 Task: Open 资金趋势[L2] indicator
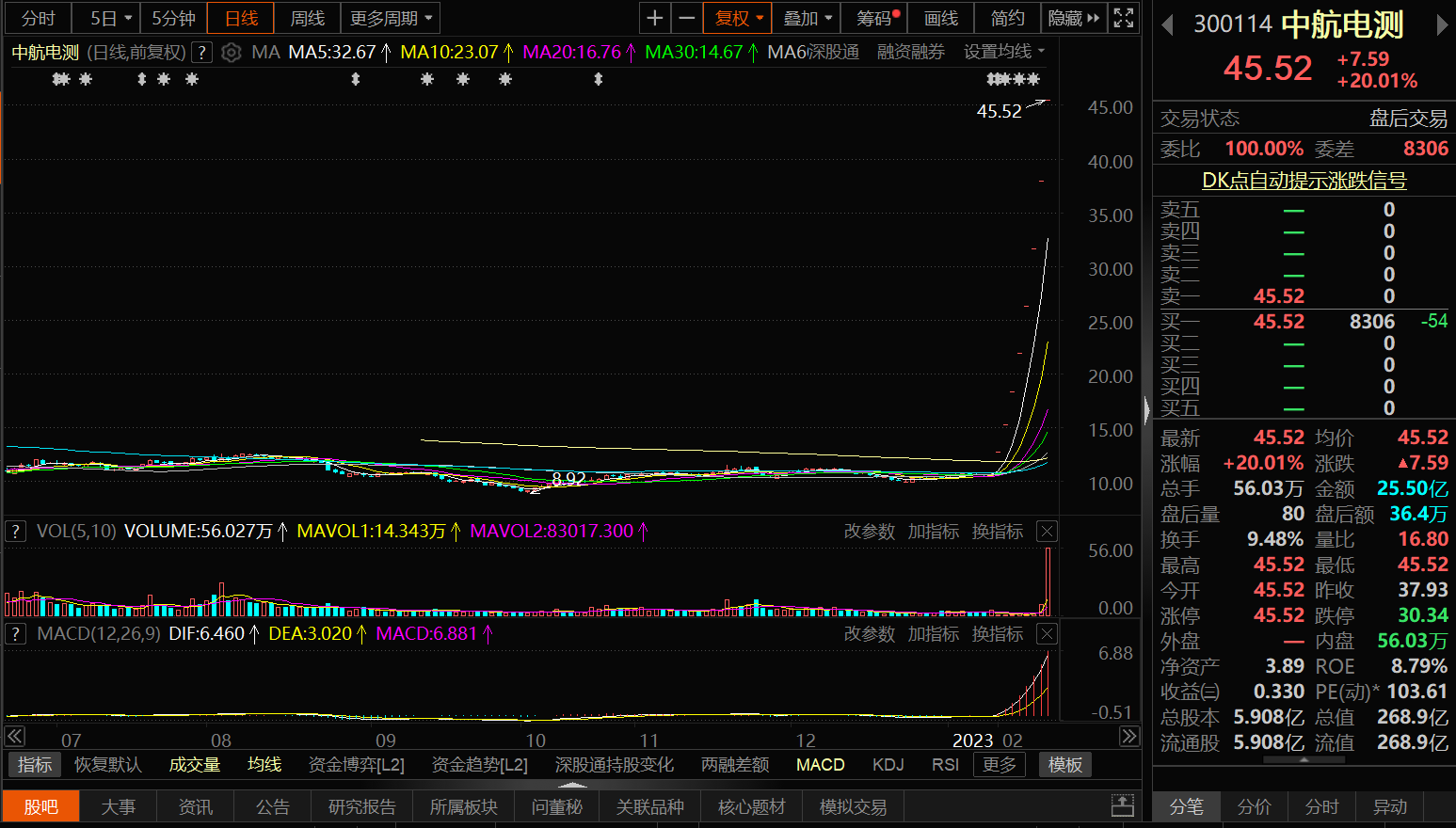click(x=480, y=765)
